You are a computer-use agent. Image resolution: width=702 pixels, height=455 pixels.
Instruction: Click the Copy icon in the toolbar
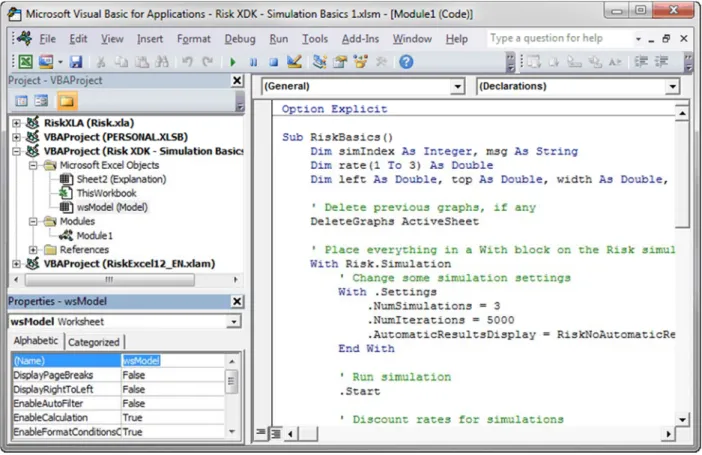pos(121,61)
